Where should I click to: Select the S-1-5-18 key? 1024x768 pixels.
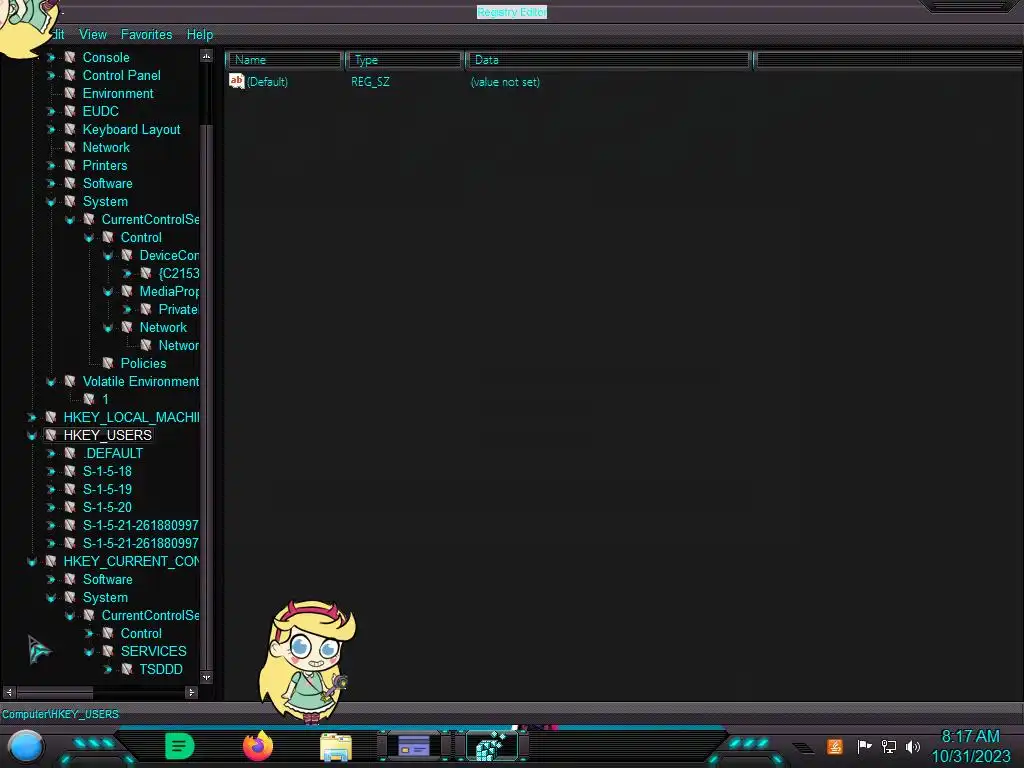coord(107,472)
